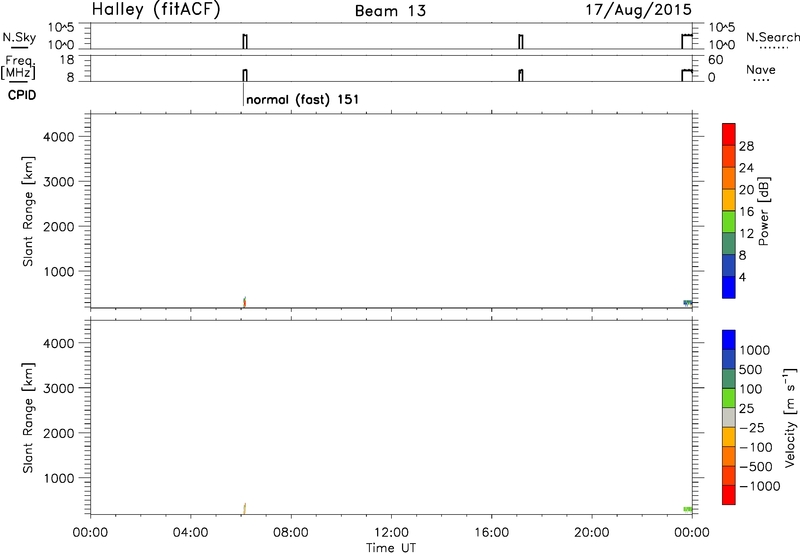
Task: Click the red top segment of Power colorbar
Action: (x=729, y=134)
